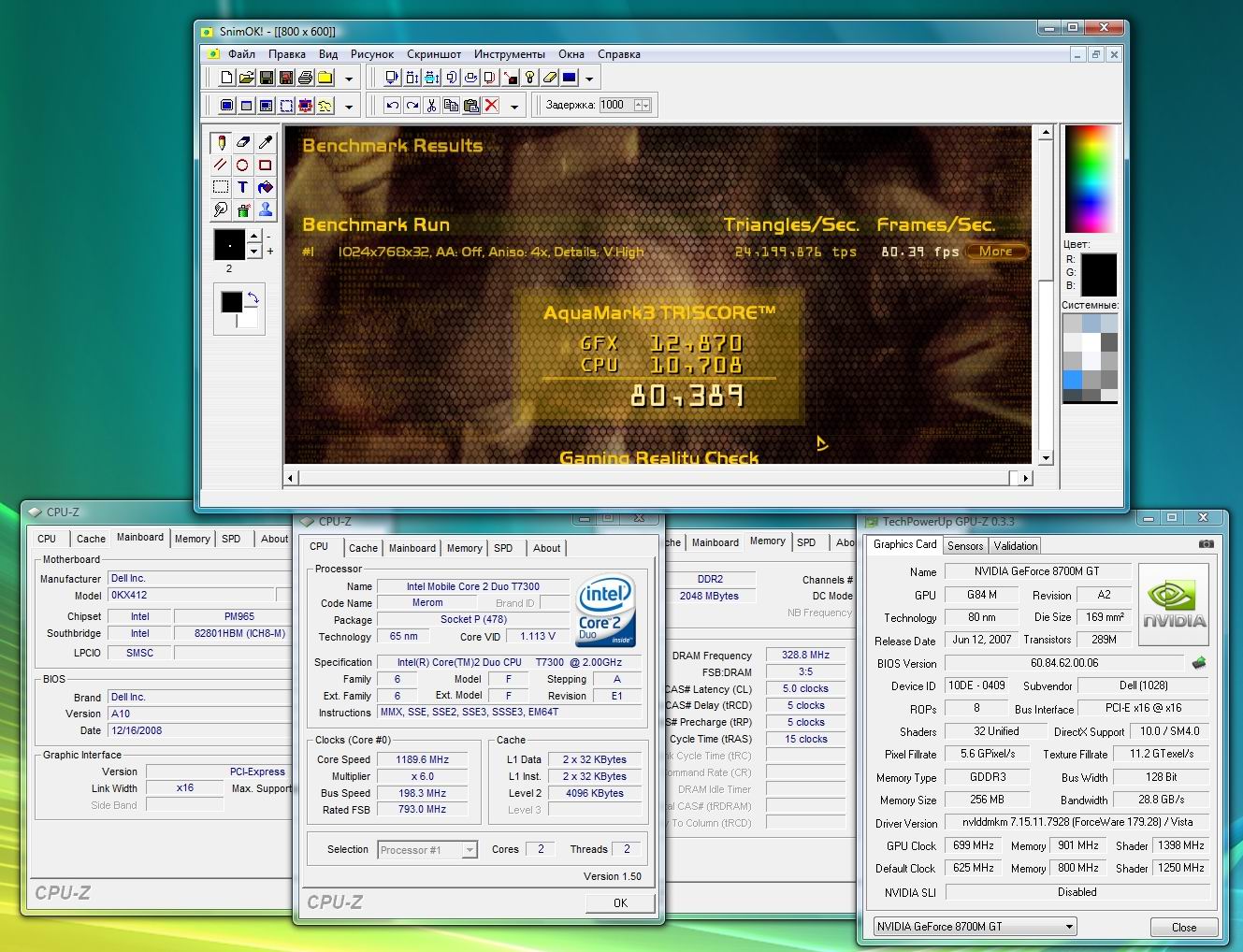Click the blue system color swatch
1243x952 pixels.
(1073, 379)
